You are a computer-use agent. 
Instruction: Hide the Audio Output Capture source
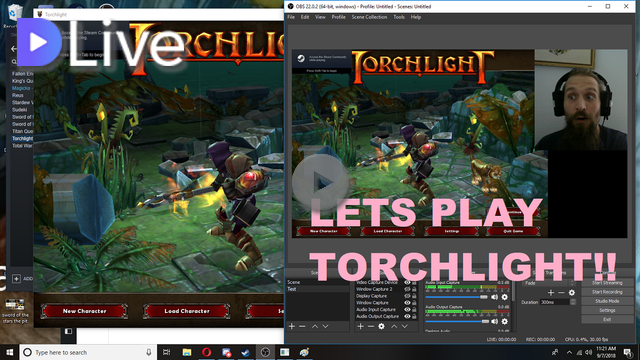[407, 316]
